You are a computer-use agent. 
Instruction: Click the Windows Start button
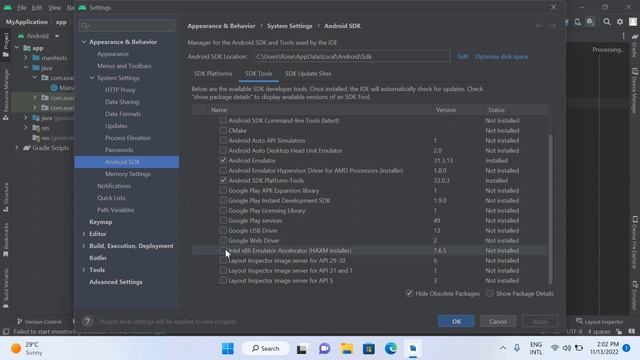point(228,349)
